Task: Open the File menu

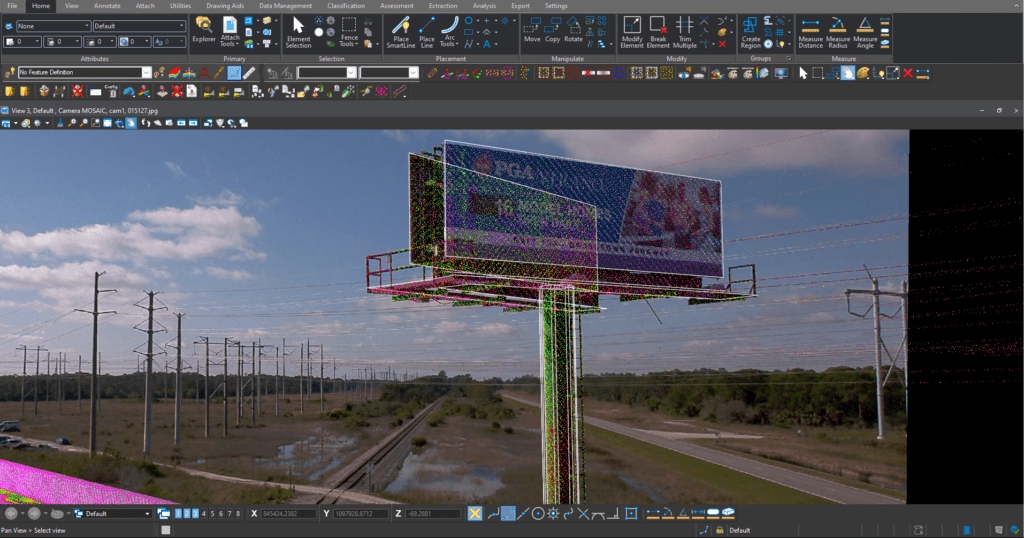Action: [12, 6]
